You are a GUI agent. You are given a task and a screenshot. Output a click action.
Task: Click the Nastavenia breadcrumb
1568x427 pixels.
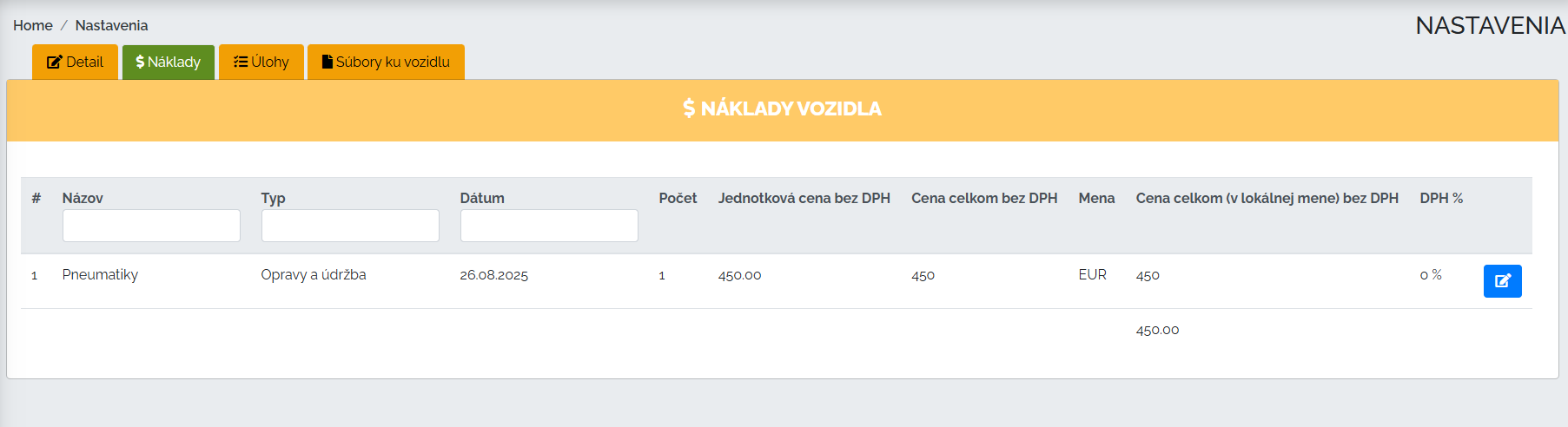click(111, 25)
